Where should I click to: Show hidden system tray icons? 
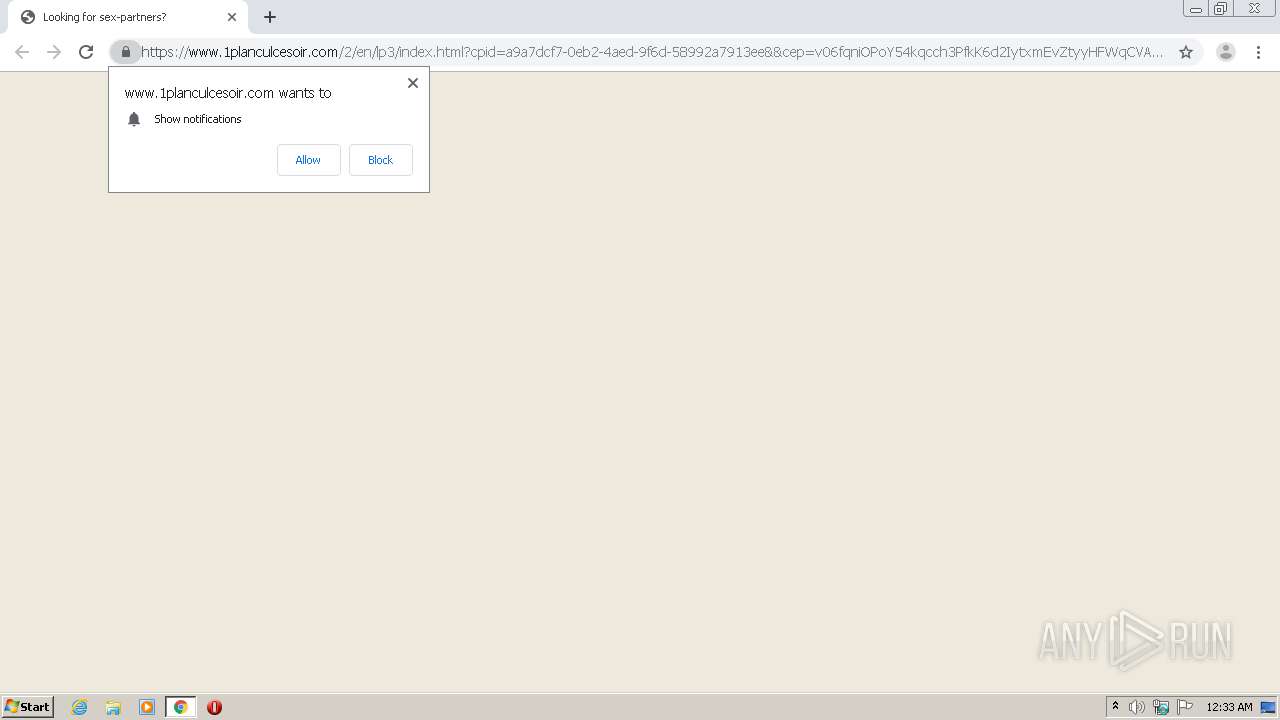pyautogui.click(x=1115, y=707)
